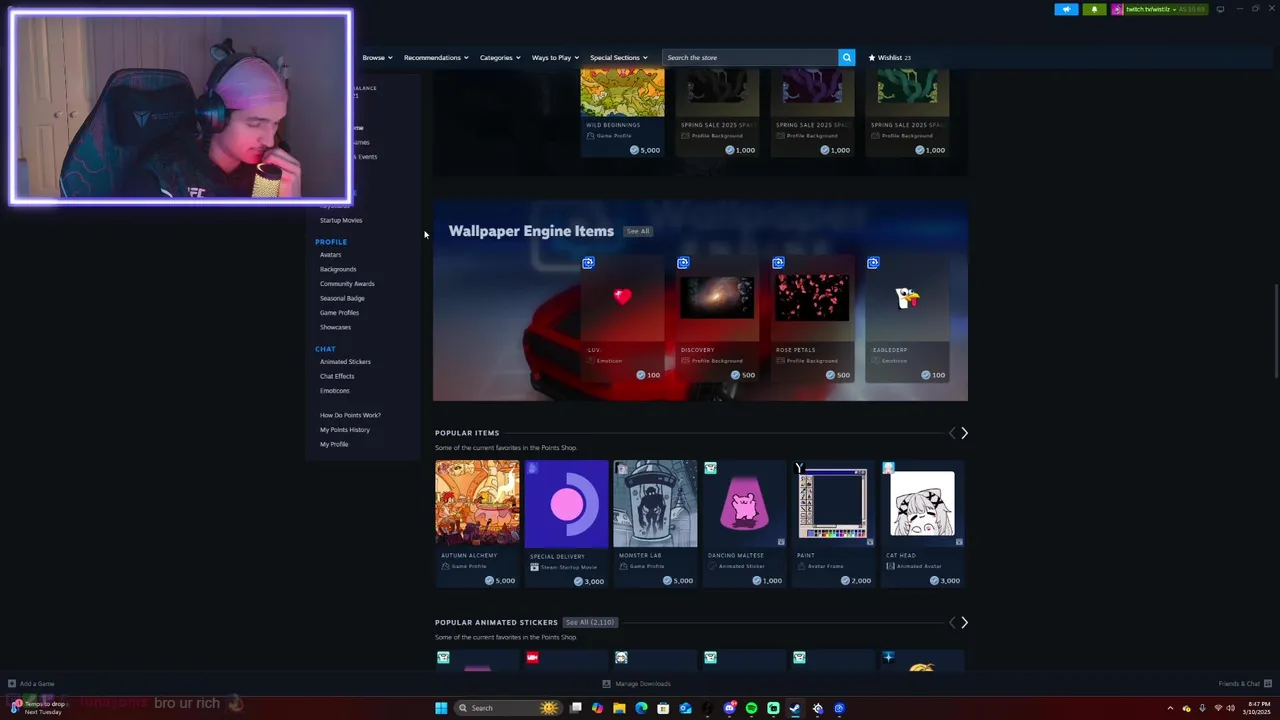Open the megaphone announcements button

[1066, 9]
